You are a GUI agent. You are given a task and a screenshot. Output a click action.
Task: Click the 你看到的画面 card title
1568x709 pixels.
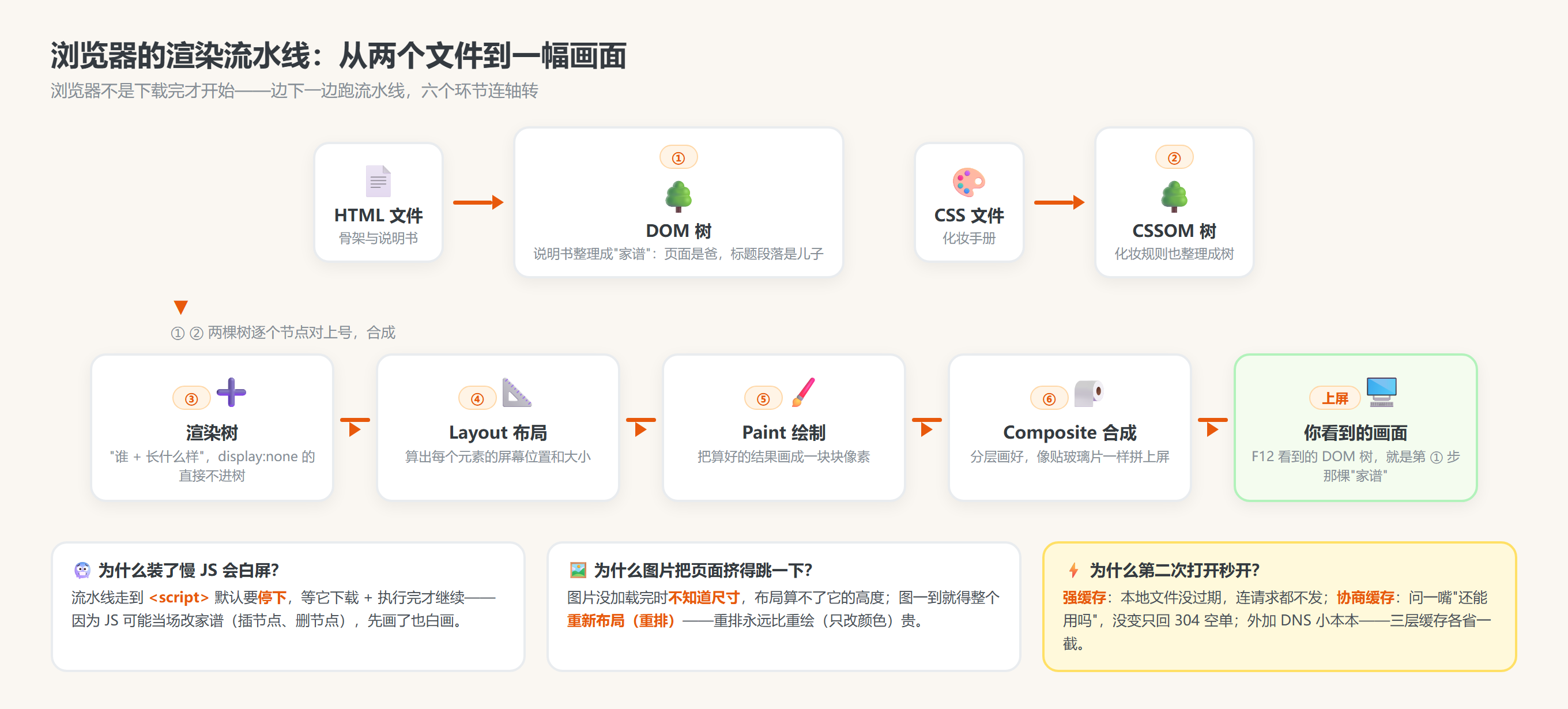pyautogui.click(x=1355, y=433)
